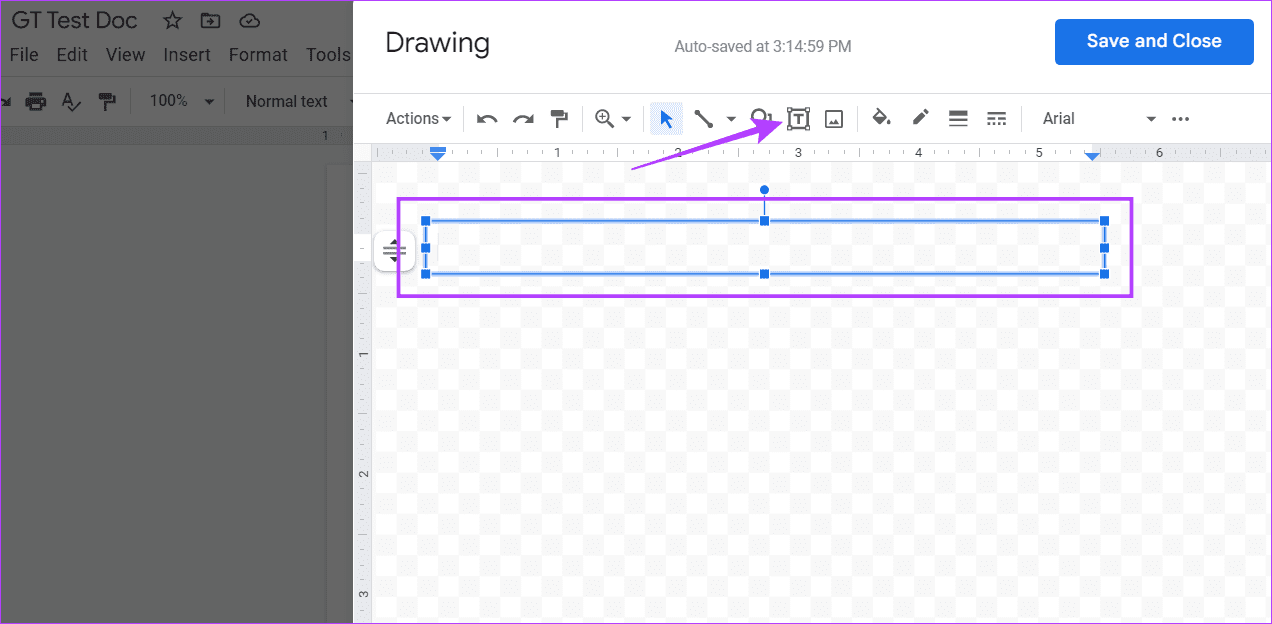This screenshot has width=1272, height=624.
Task: Click the Border dash icon
Action: click(996, 118)
